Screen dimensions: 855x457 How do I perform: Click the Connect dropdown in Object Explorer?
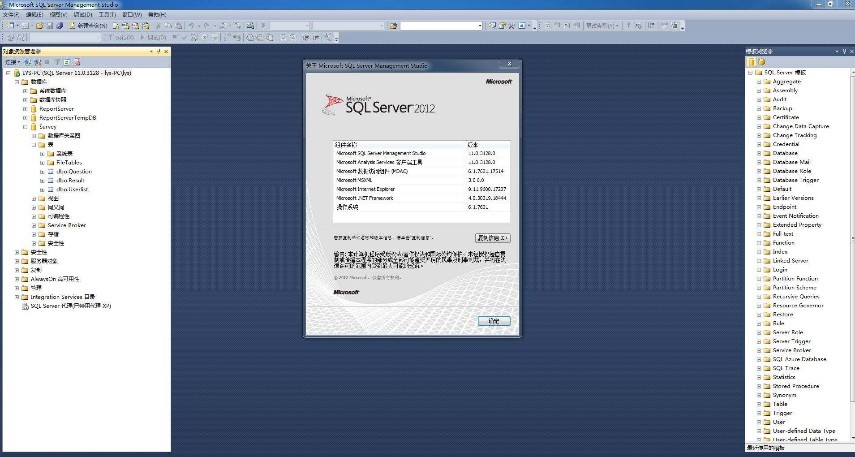point(12,62)
